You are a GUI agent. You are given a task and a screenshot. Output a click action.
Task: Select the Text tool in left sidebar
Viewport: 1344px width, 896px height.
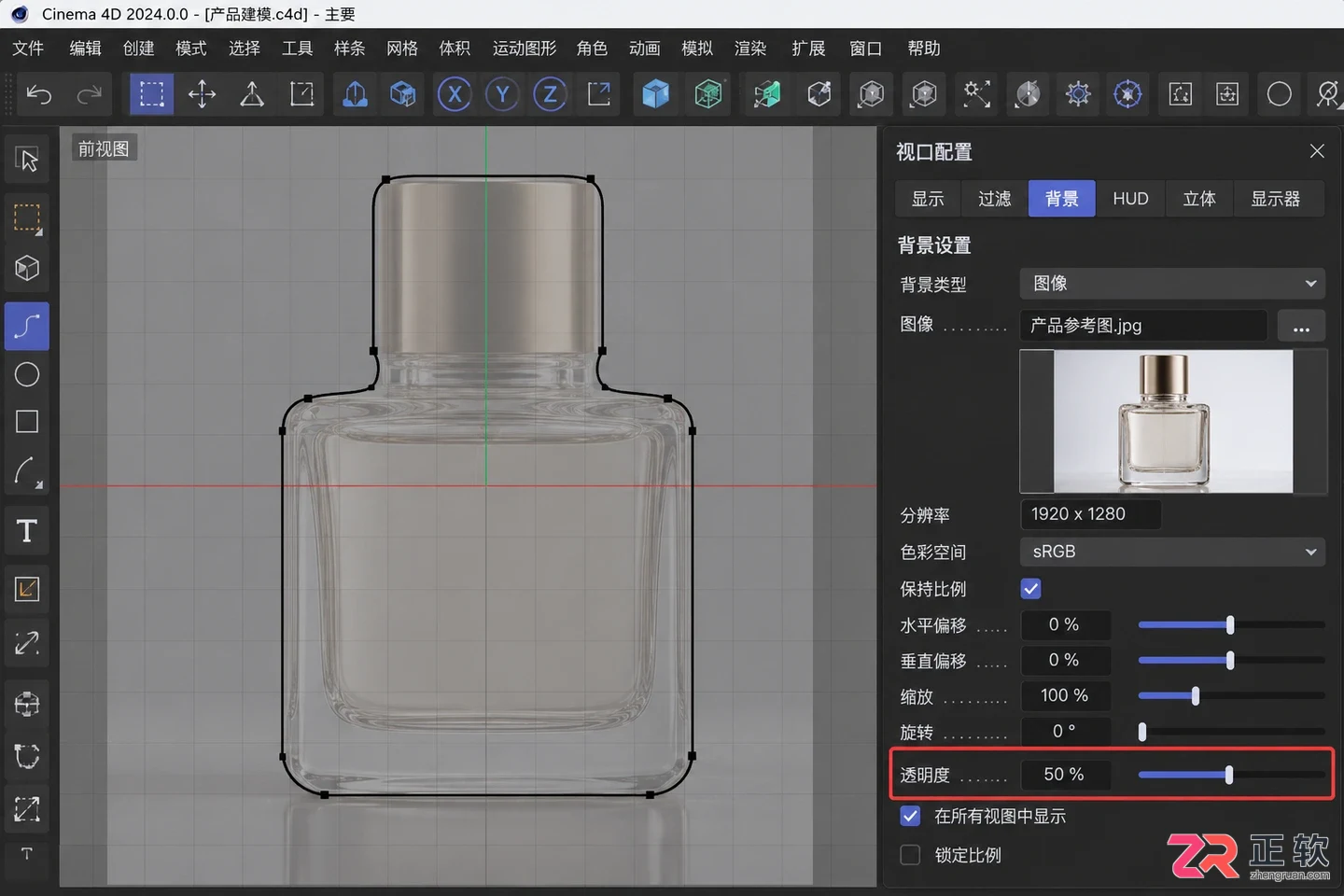(27, 531)
